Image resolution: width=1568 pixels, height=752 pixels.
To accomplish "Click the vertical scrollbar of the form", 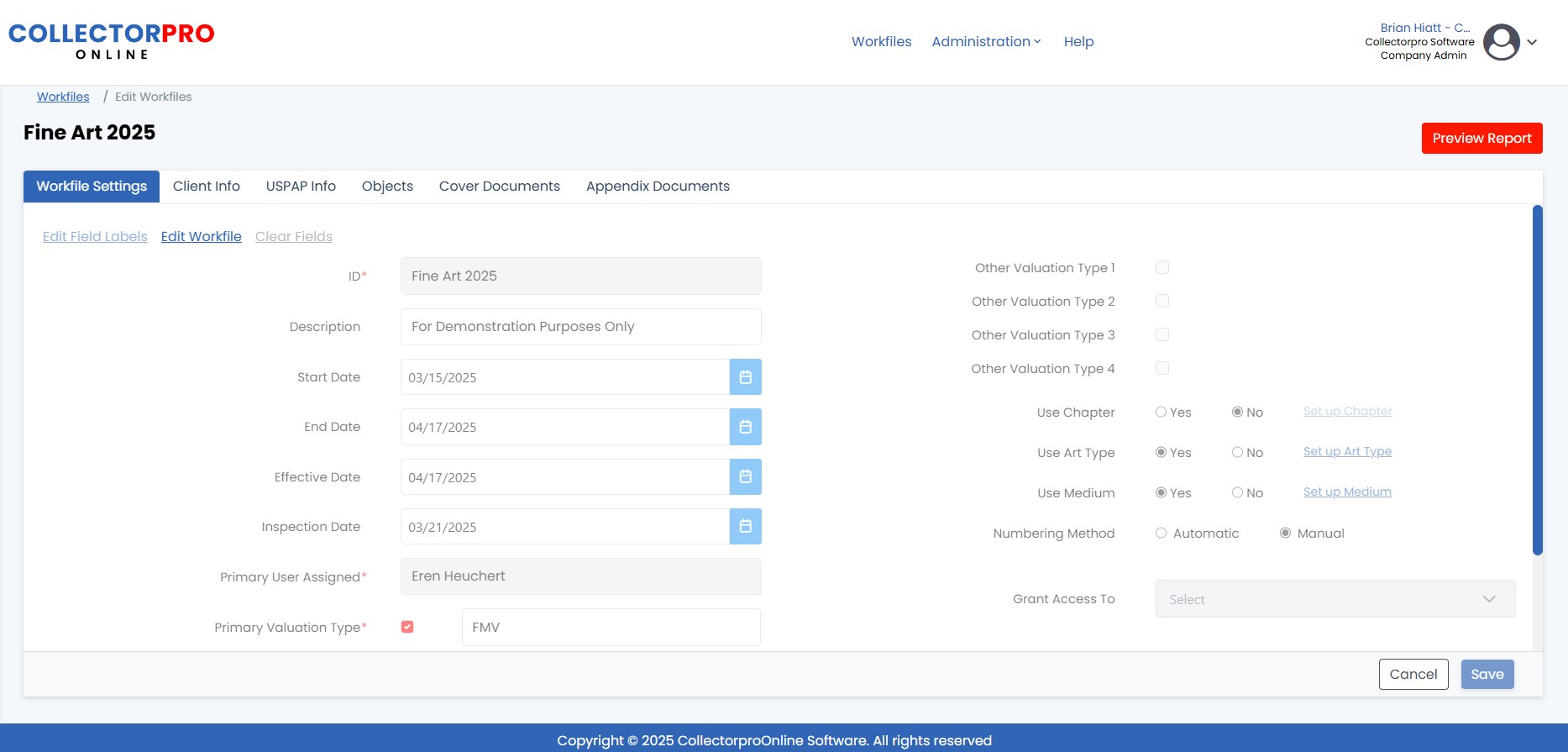I will click(1538, 380).
